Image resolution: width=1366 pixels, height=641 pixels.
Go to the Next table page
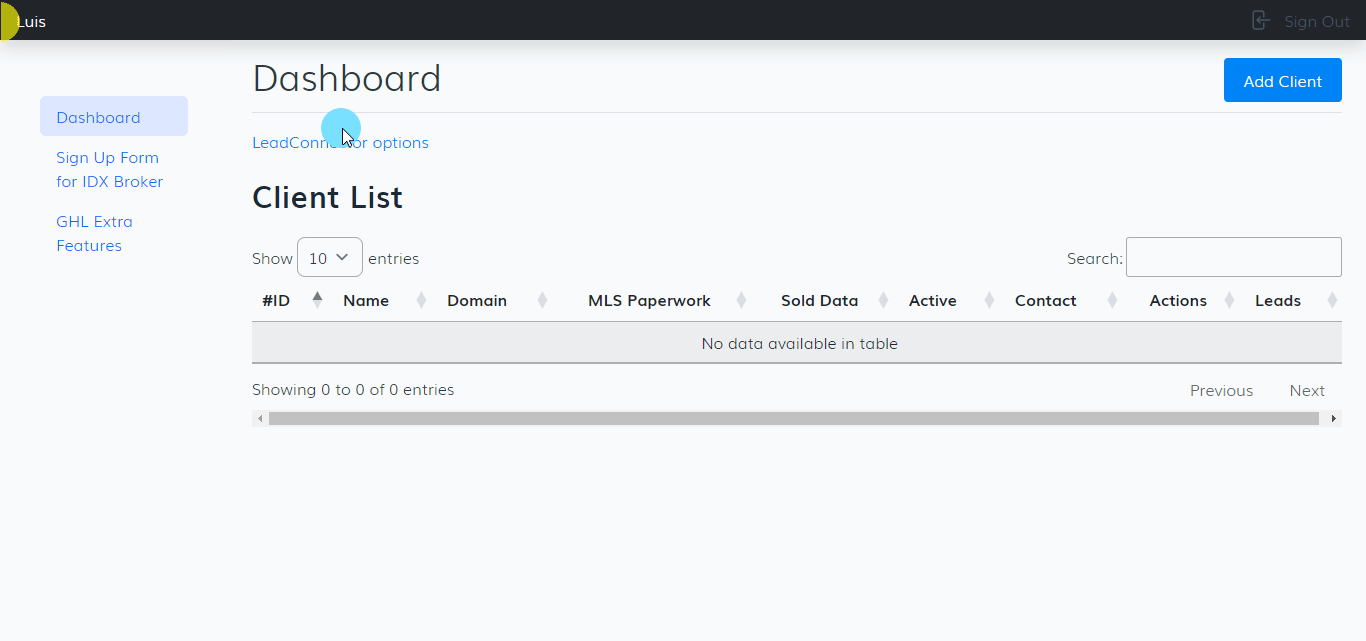(1306, 391)
